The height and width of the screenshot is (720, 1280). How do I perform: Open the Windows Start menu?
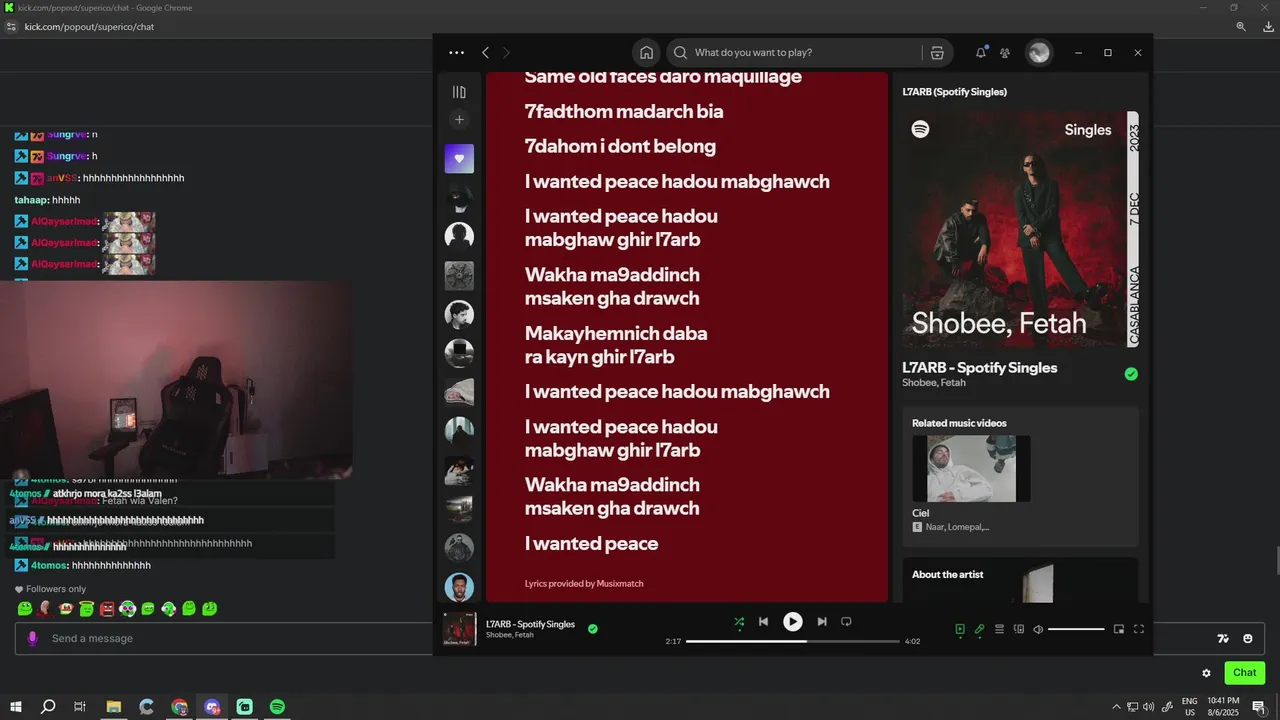click(x=16, y=707)
